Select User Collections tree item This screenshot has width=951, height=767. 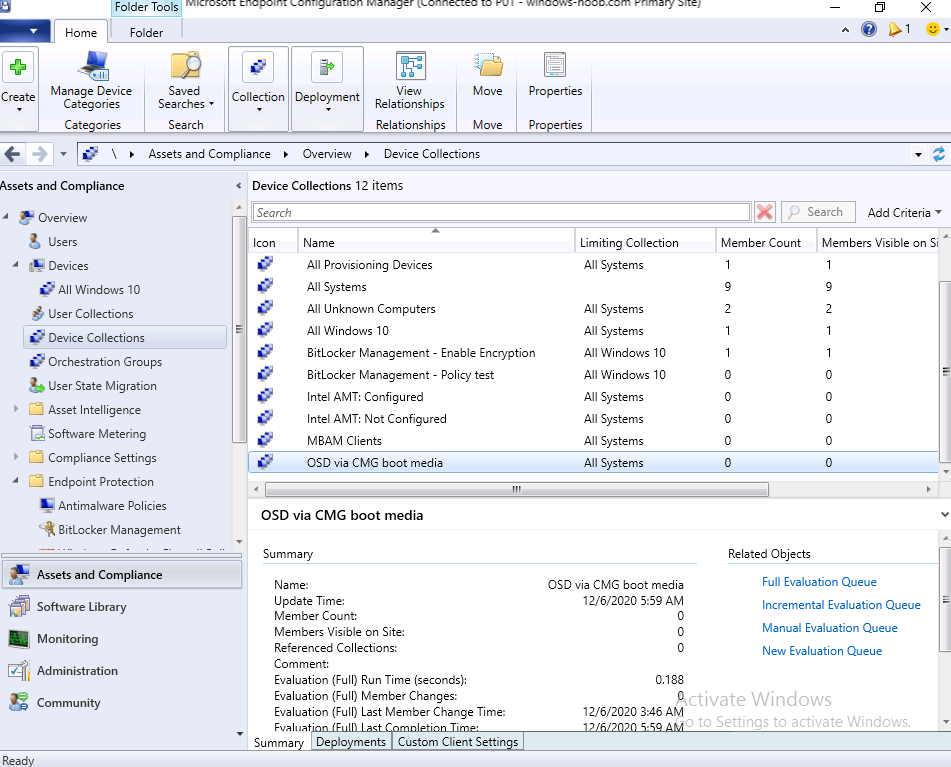(90, 313)
